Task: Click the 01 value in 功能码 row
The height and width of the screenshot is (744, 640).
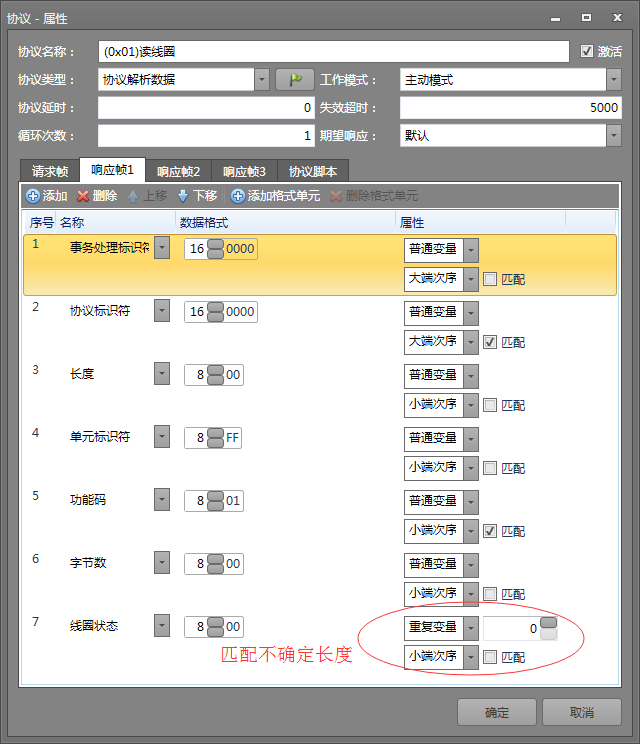Action: 232,501
